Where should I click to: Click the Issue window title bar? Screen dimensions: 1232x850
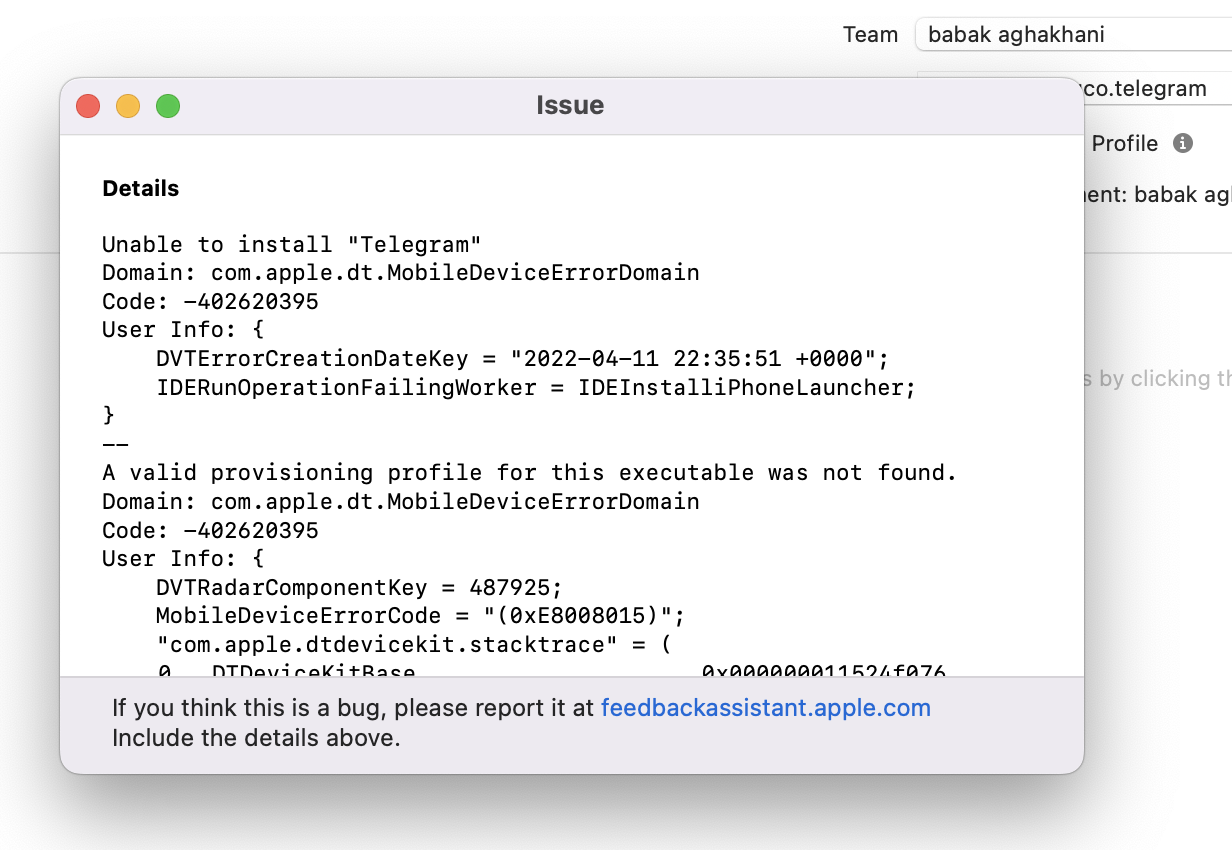tap(570, 105)
